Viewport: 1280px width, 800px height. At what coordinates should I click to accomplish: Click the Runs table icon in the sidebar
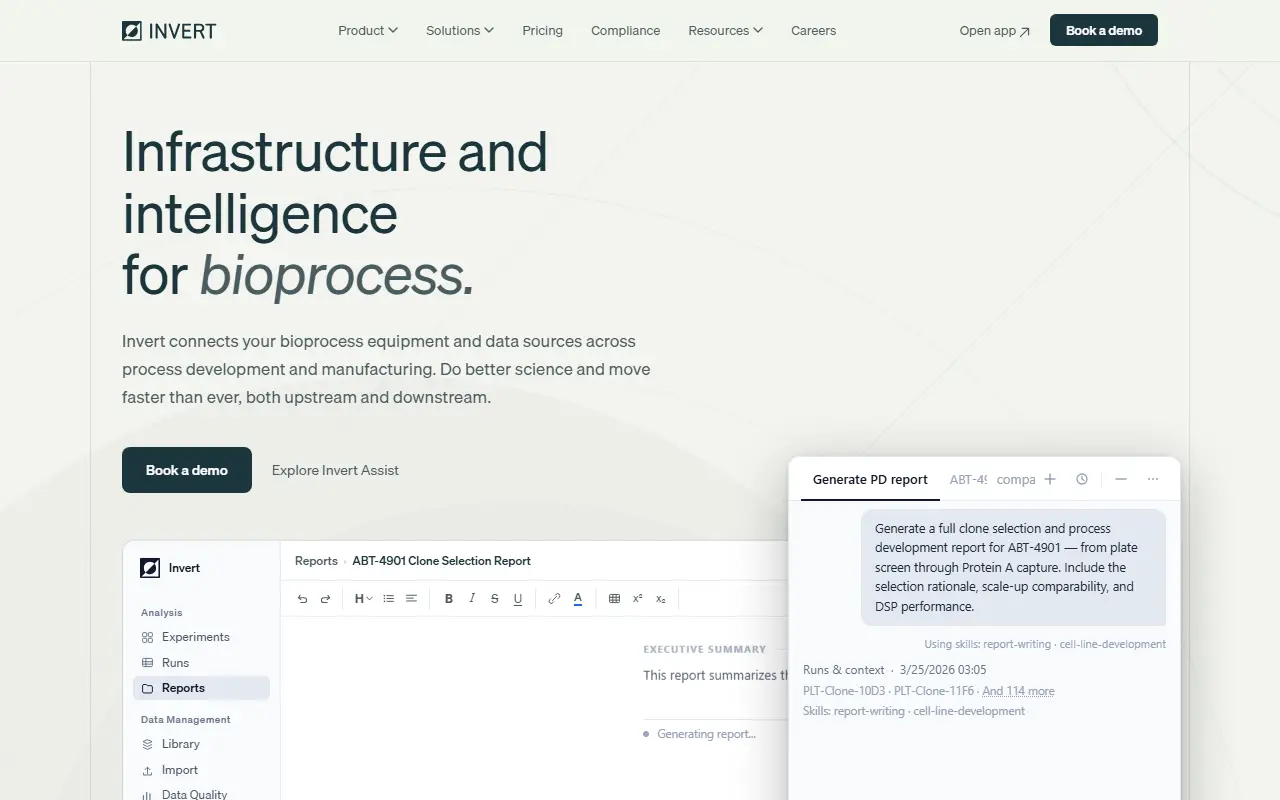148,663
